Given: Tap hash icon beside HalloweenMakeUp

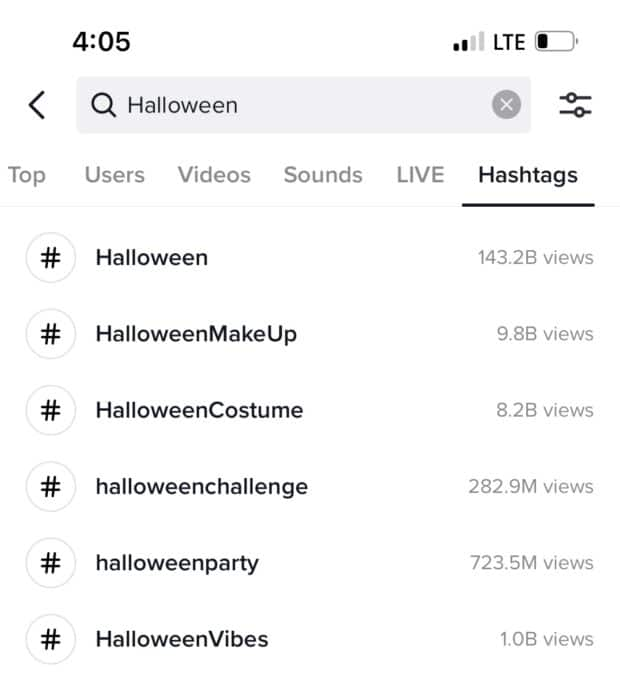Looking at the screenshot, I should [51, 334].
